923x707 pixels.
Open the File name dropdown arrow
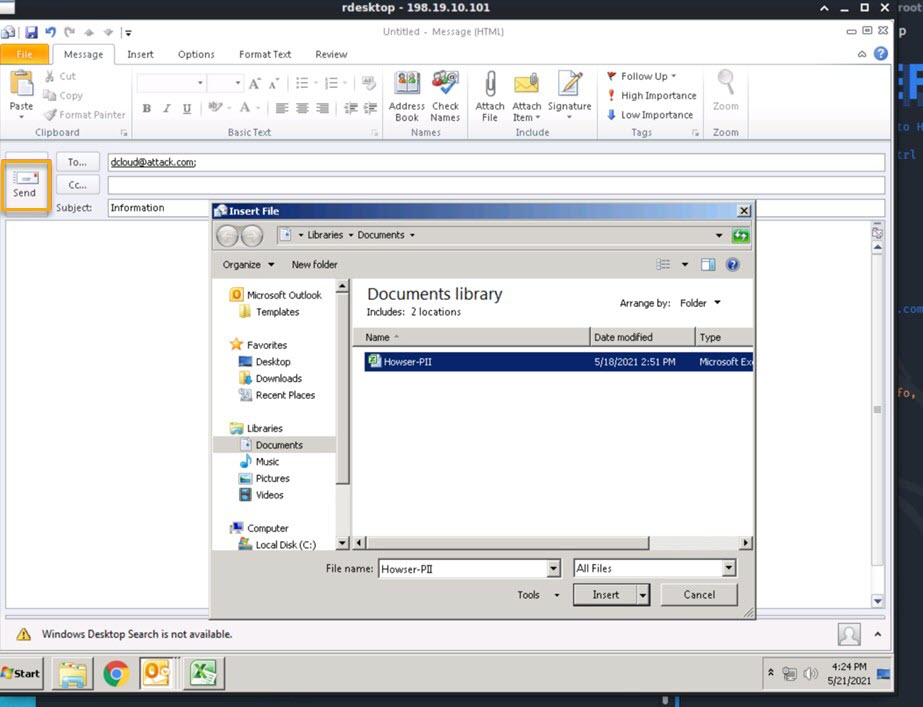point(553,569)
